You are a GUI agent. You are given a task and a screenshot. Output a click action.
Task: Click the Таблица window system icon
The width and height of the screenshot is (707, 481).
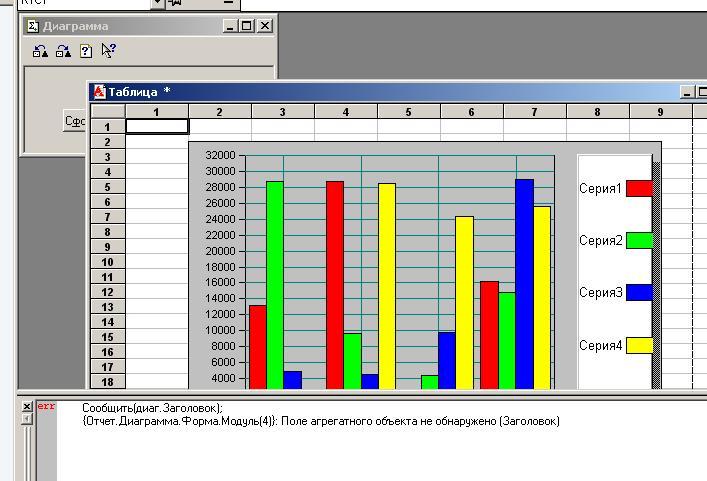[99, 92]
